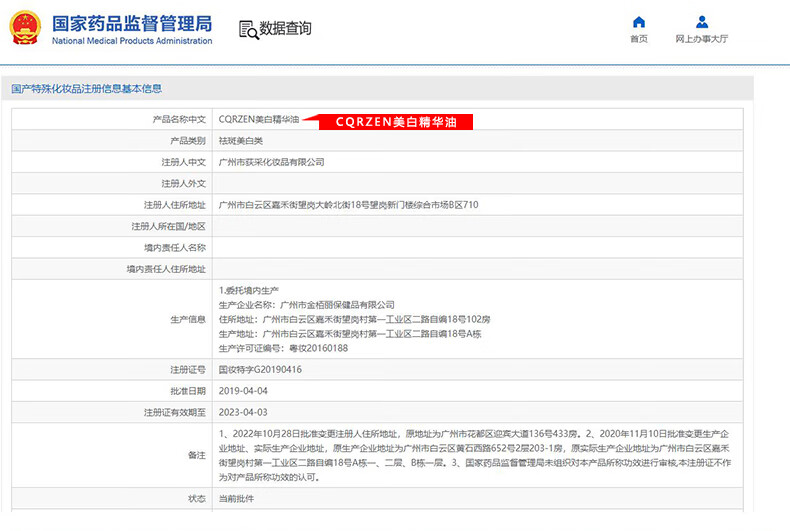Click the national emblem logo

[25, 28]
